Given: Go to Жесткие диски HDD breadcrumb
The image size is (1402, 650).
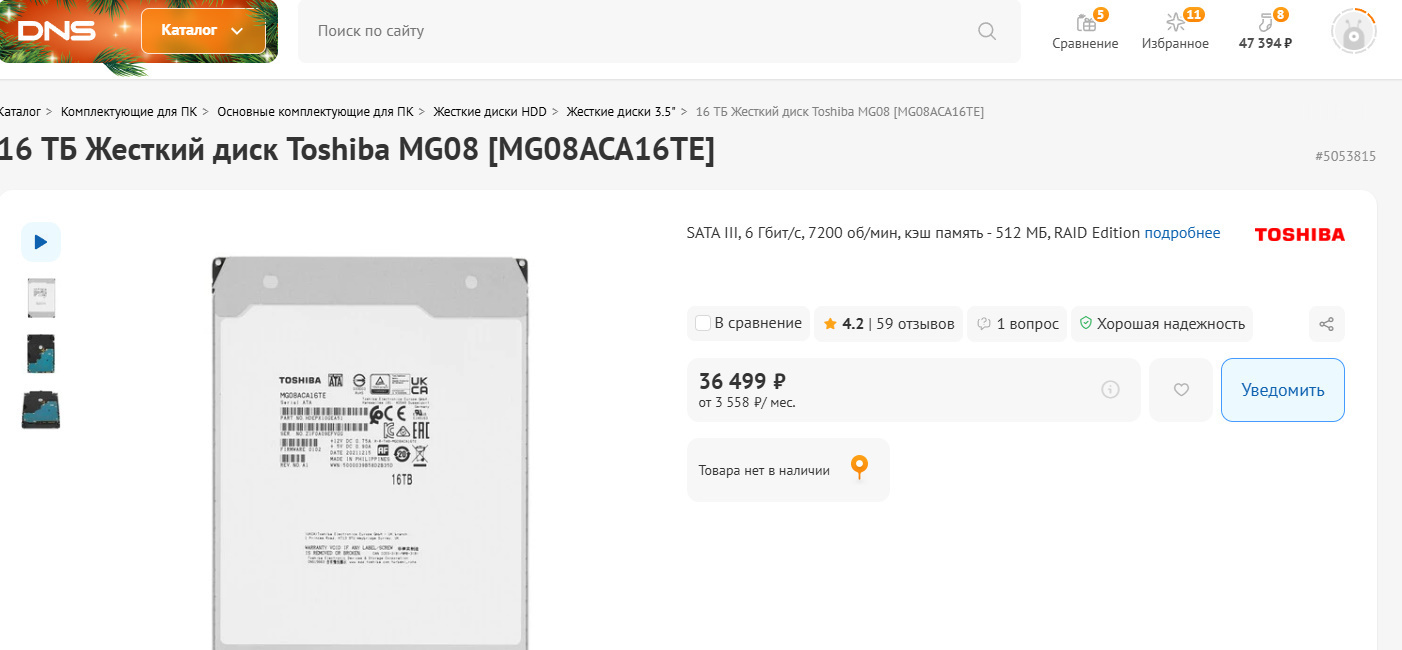Looking at the screenshot, I should (490, 112).
